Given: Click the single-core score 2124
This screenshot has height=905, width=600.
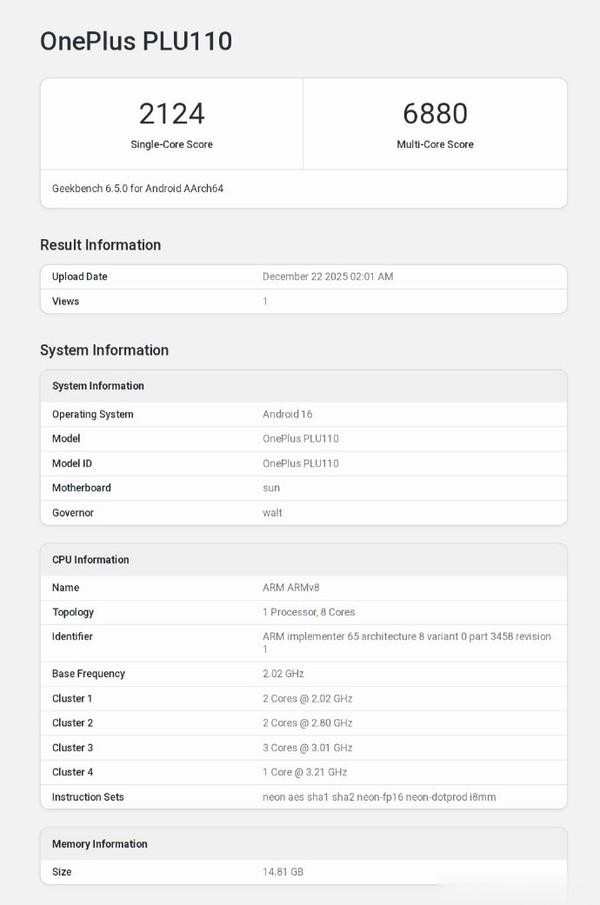Looking at the screenshot, I should 171,113.
